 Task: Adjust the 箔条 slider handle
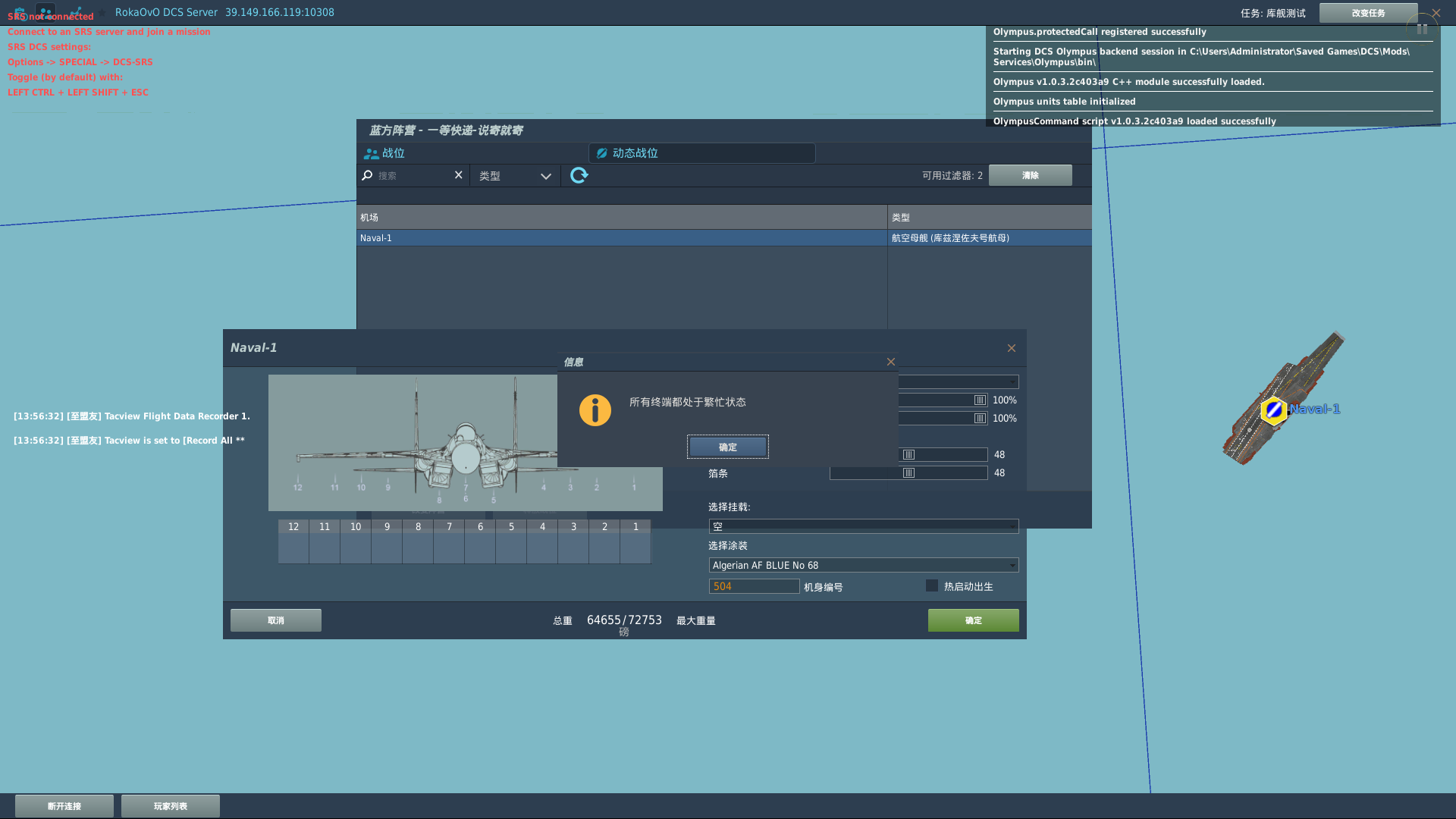point(908,472)
